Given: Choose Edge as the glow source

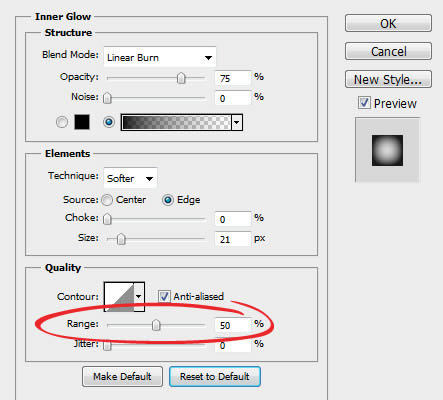Looking at the screenshot, I should (168, 200).
